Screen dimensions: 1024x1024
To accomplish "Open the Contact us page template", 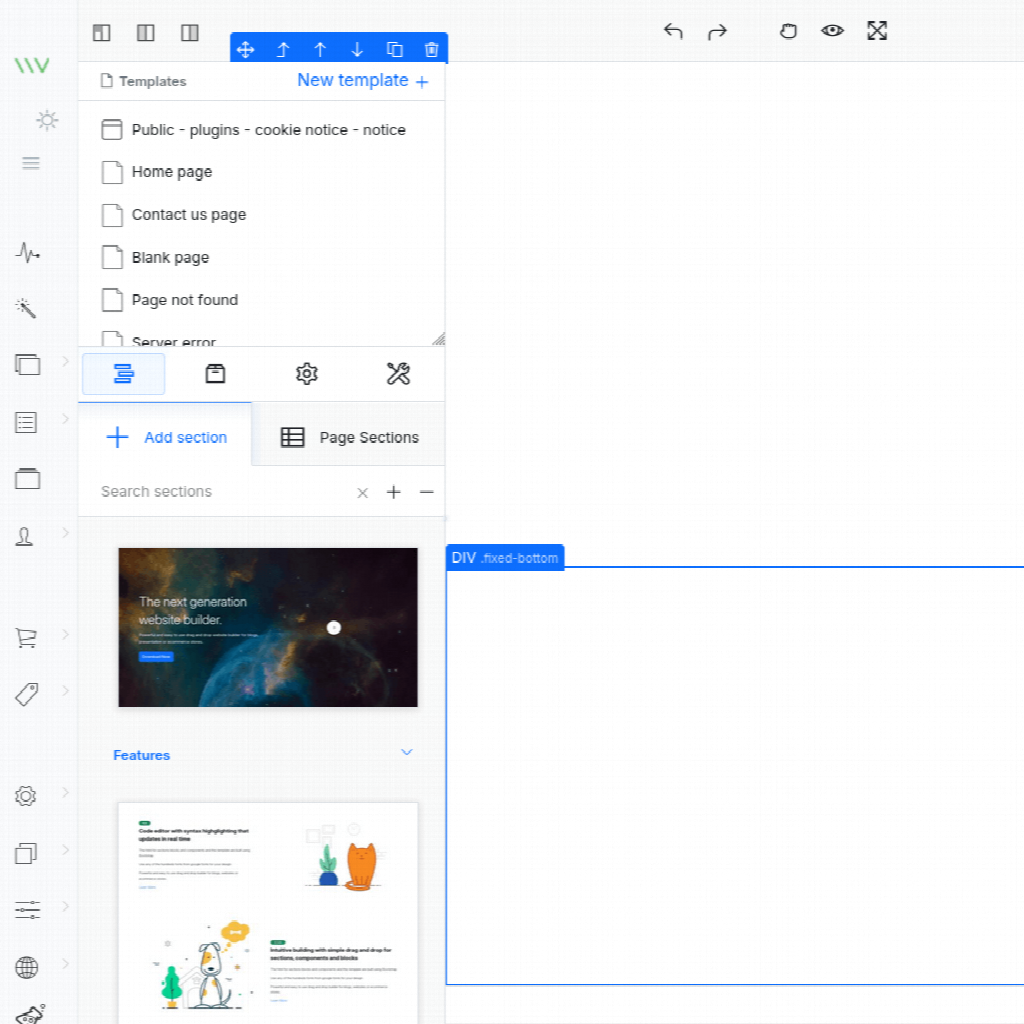I will point(188,215).
